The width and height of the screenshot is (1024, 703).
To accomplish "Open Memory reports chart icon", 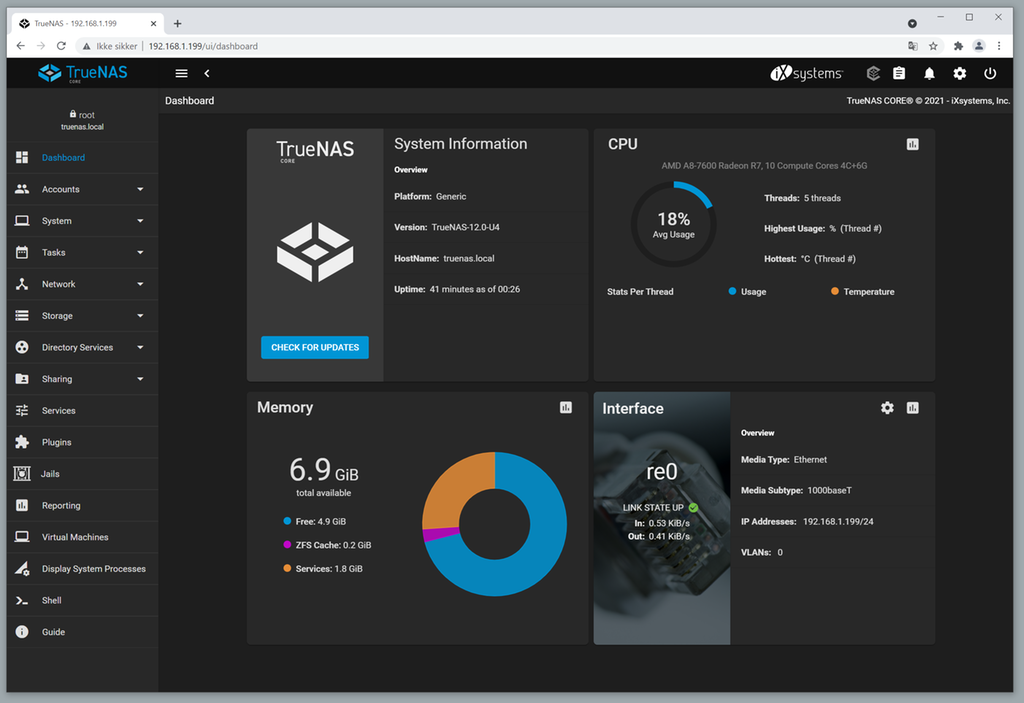I will click(x=566, y=407).
